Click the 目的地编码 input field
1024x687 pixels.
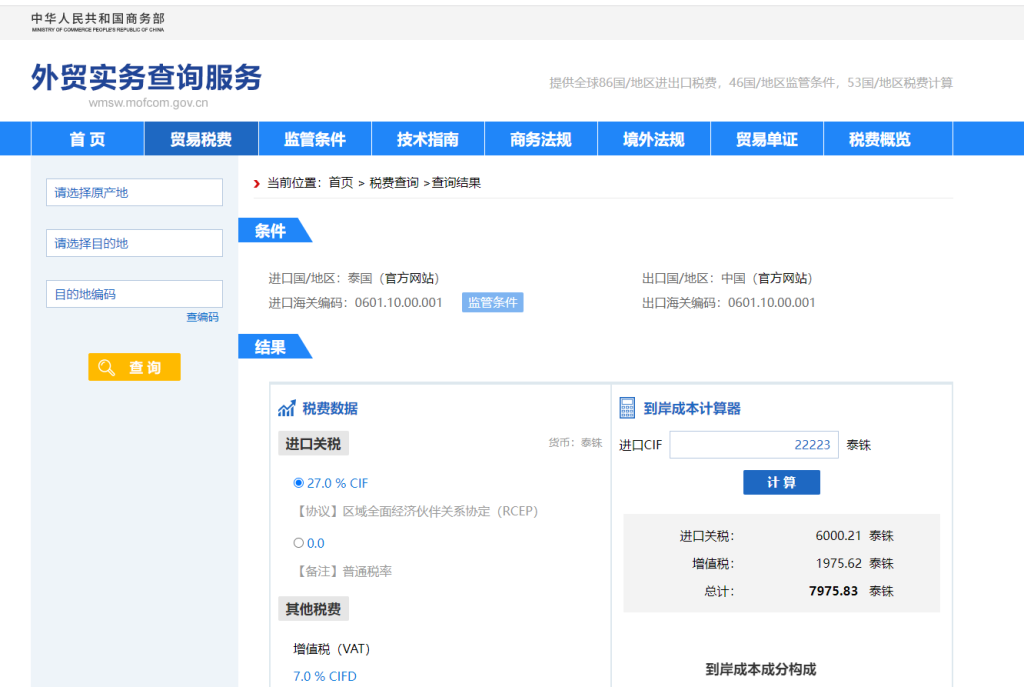tap(135, 295)
